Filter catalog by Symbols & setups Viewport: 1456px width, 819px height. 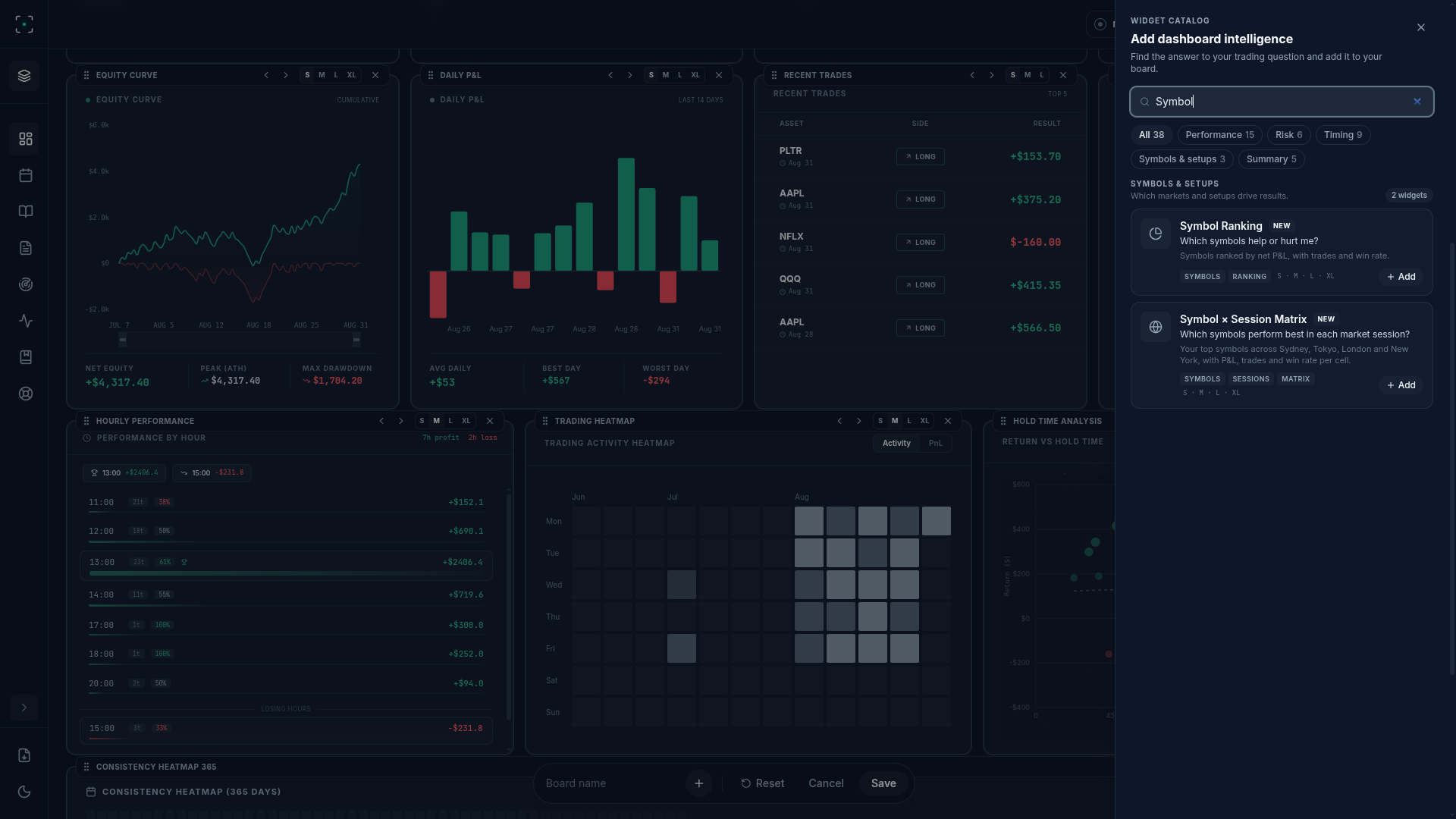pos(1181,159)
